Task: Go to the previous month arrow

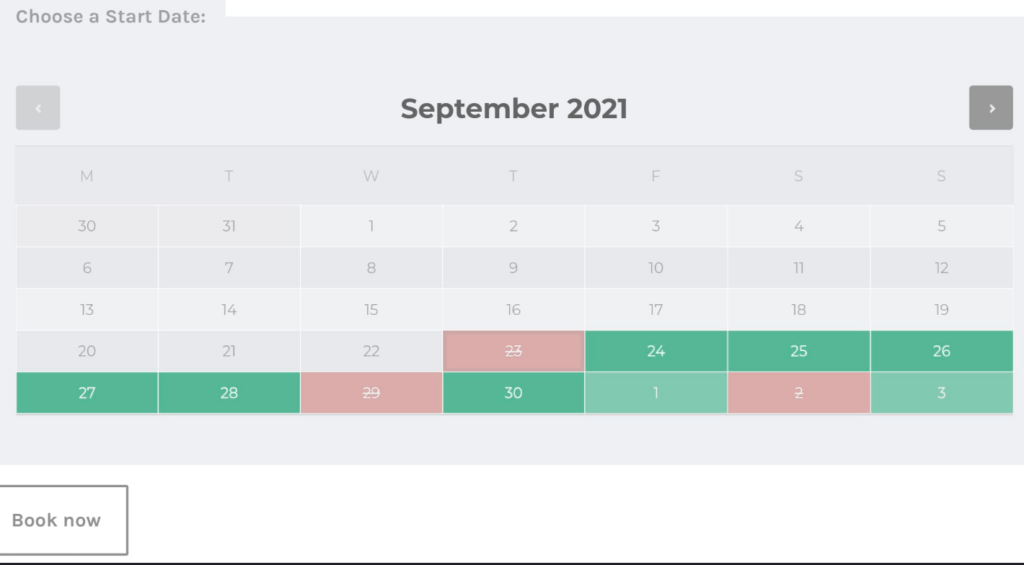Action: [x=38, y=108]
